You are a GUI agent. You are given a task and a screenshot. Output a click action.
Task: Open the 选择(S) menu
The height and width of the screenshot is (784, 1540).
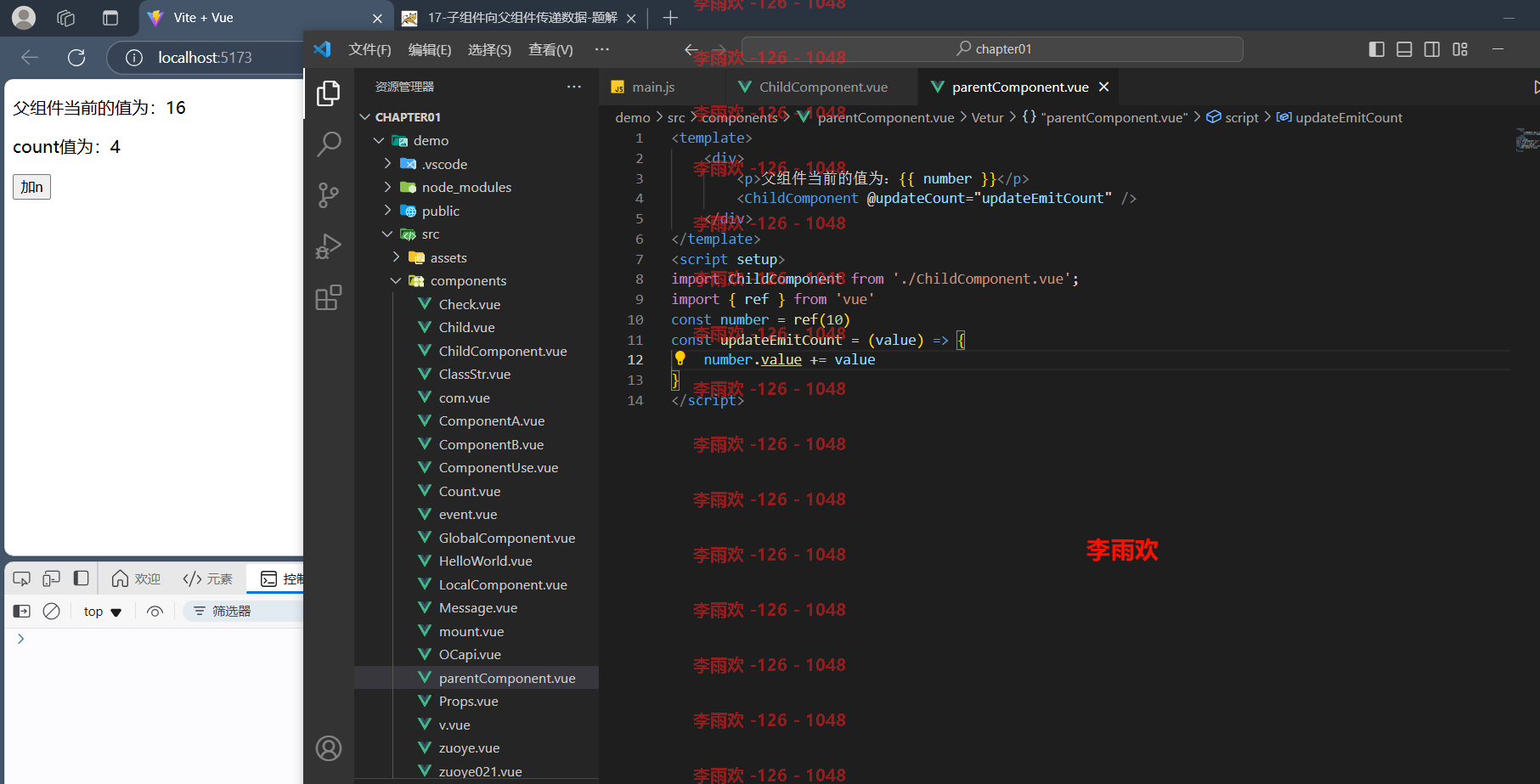click(x=489, y=49)
